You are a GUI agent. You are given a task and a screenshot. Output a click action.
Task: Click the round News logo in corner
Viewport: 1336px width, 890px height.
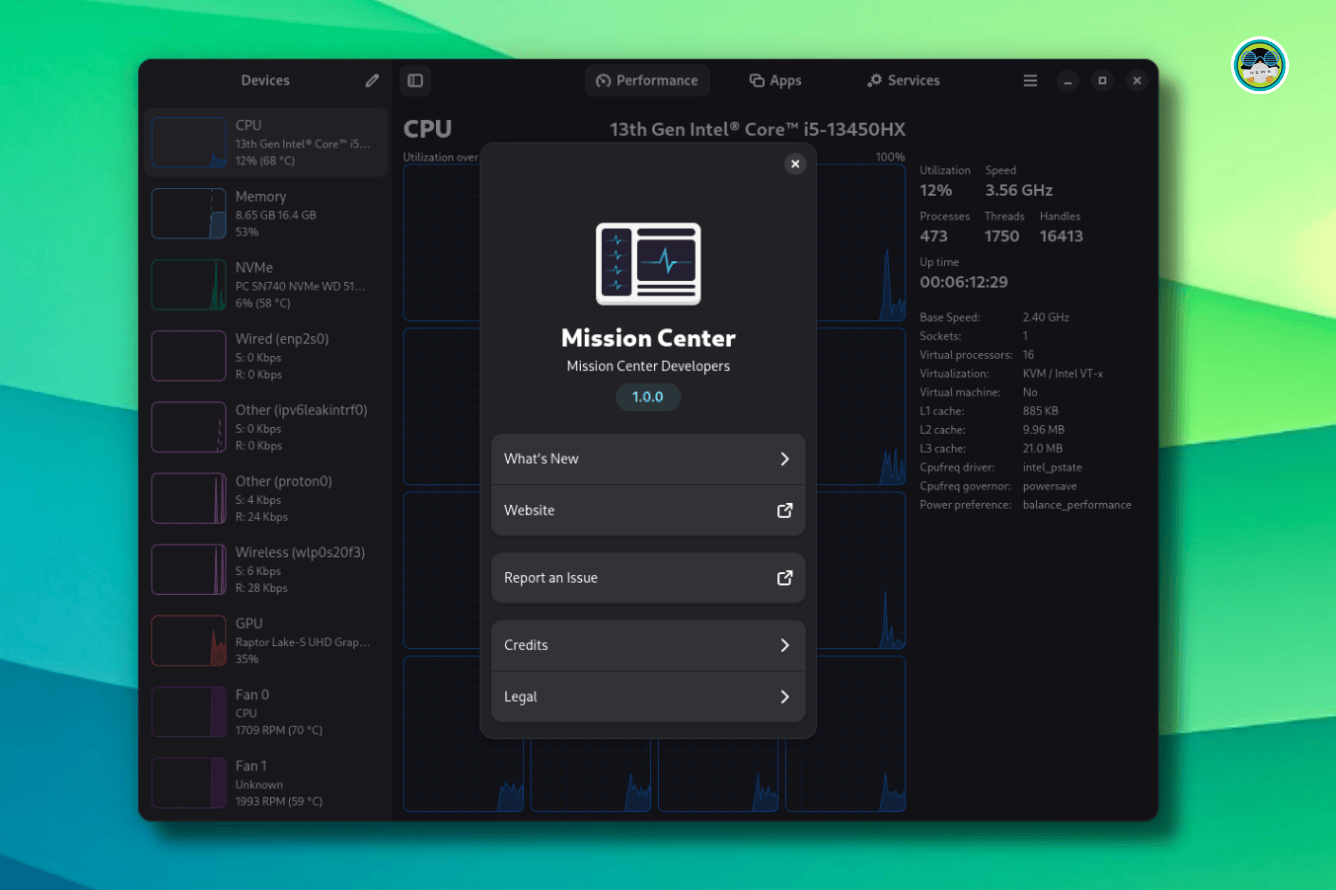tap(1259, 66)
